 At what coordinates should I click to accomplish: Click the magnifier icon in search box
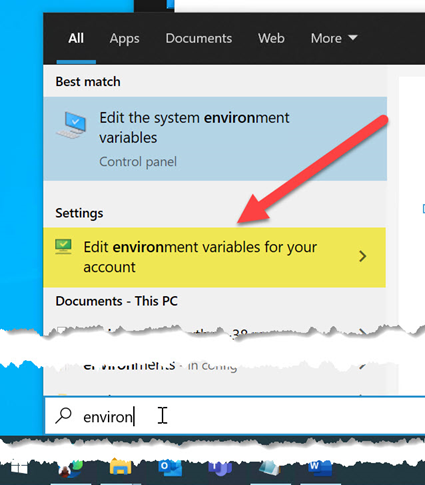pos(63,416)
